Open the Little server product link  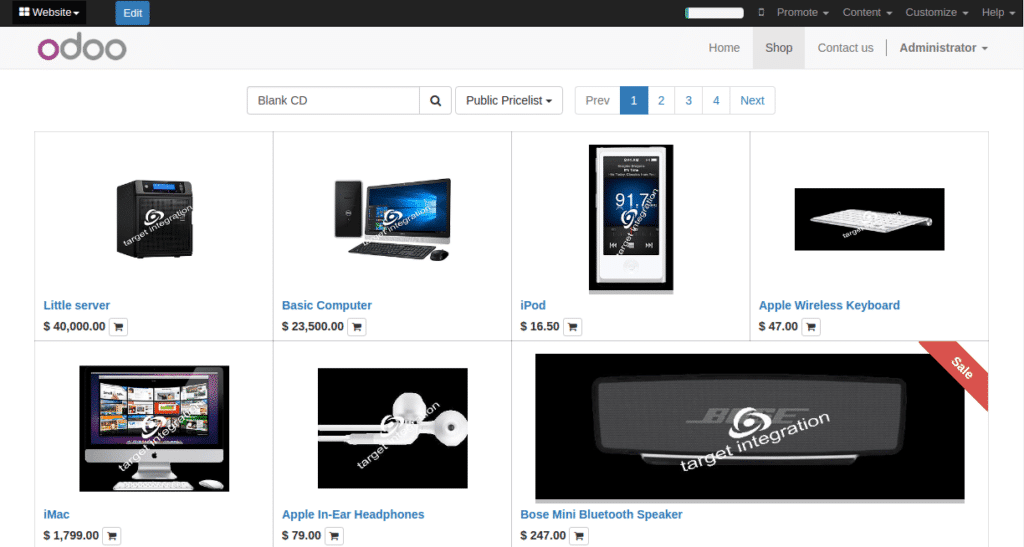tap(76, 305)
